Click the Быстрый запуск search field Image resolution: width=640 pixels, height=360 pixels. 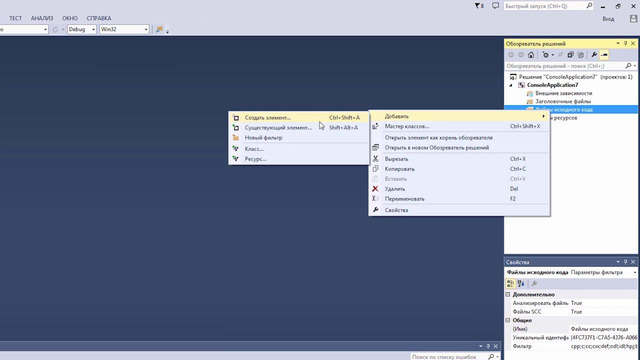point(548,6)
